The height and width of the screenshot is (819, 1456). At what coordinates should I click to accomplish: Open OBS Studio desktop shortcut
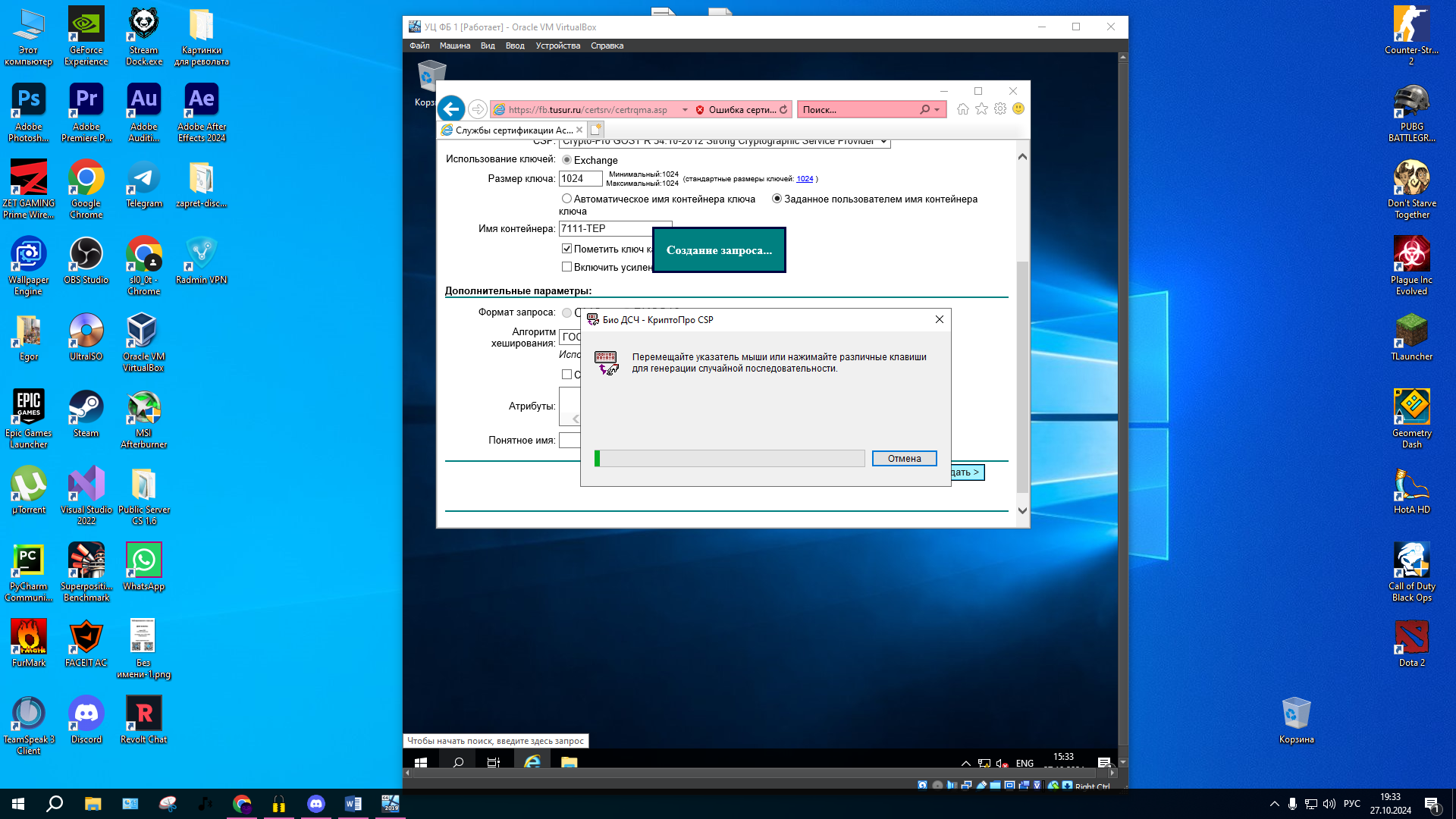[86, 260]
